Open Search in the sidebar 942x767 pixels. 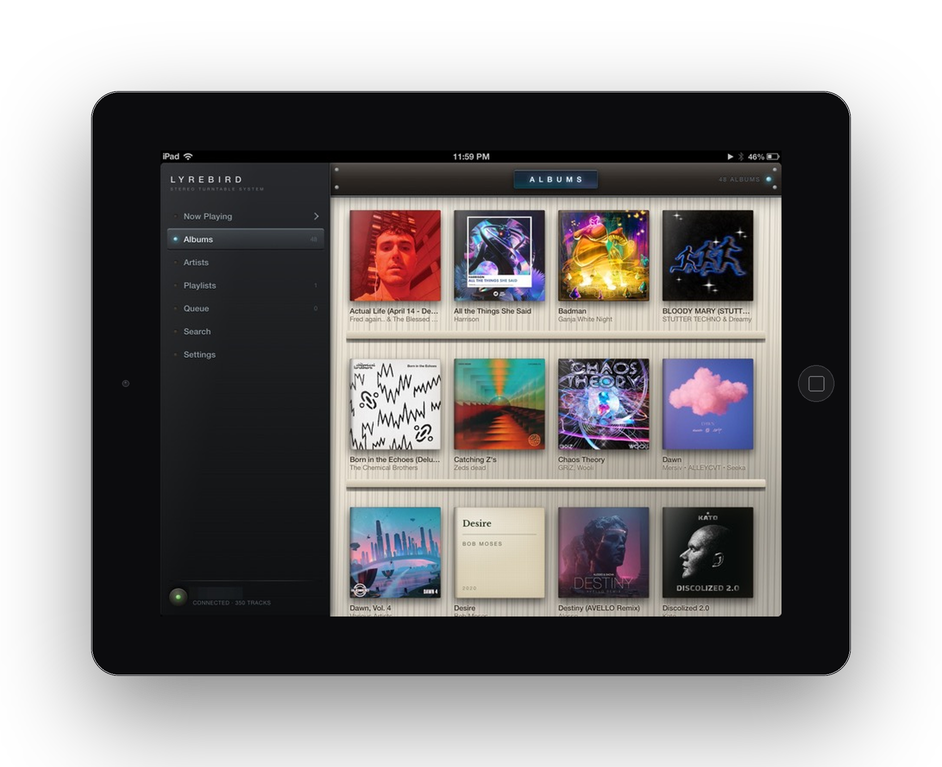245,332
